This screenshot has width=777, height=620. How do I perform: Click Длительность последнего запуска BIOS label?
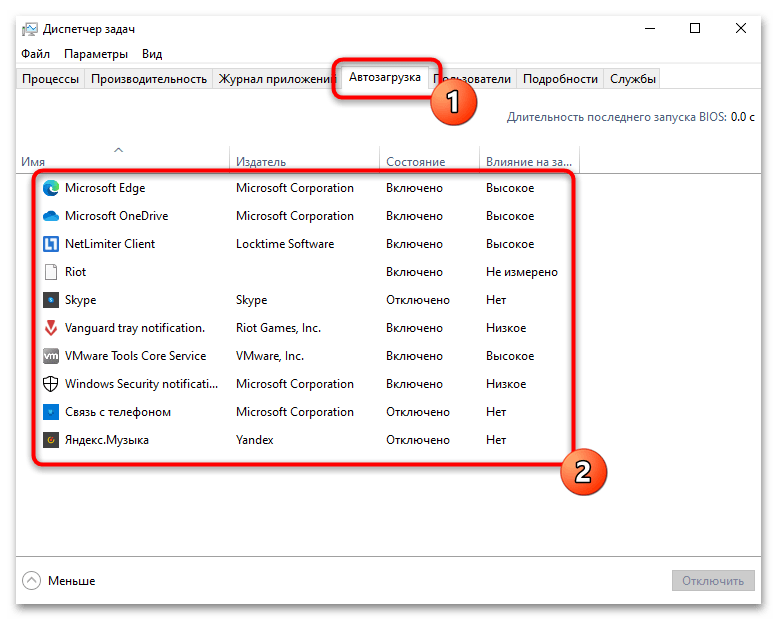pyautogui.click(x=616, y=117)
